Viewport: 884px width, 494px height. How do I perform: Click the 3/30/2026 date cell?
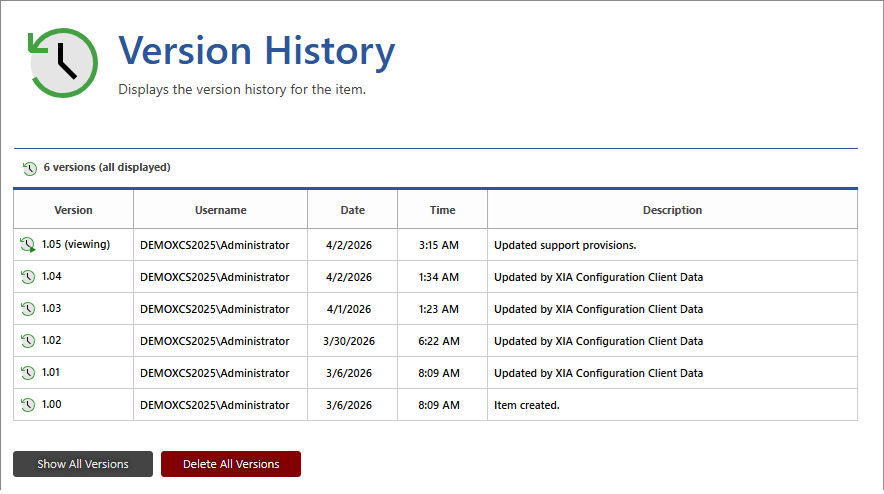pyautogui.click(x=349, y=341)
